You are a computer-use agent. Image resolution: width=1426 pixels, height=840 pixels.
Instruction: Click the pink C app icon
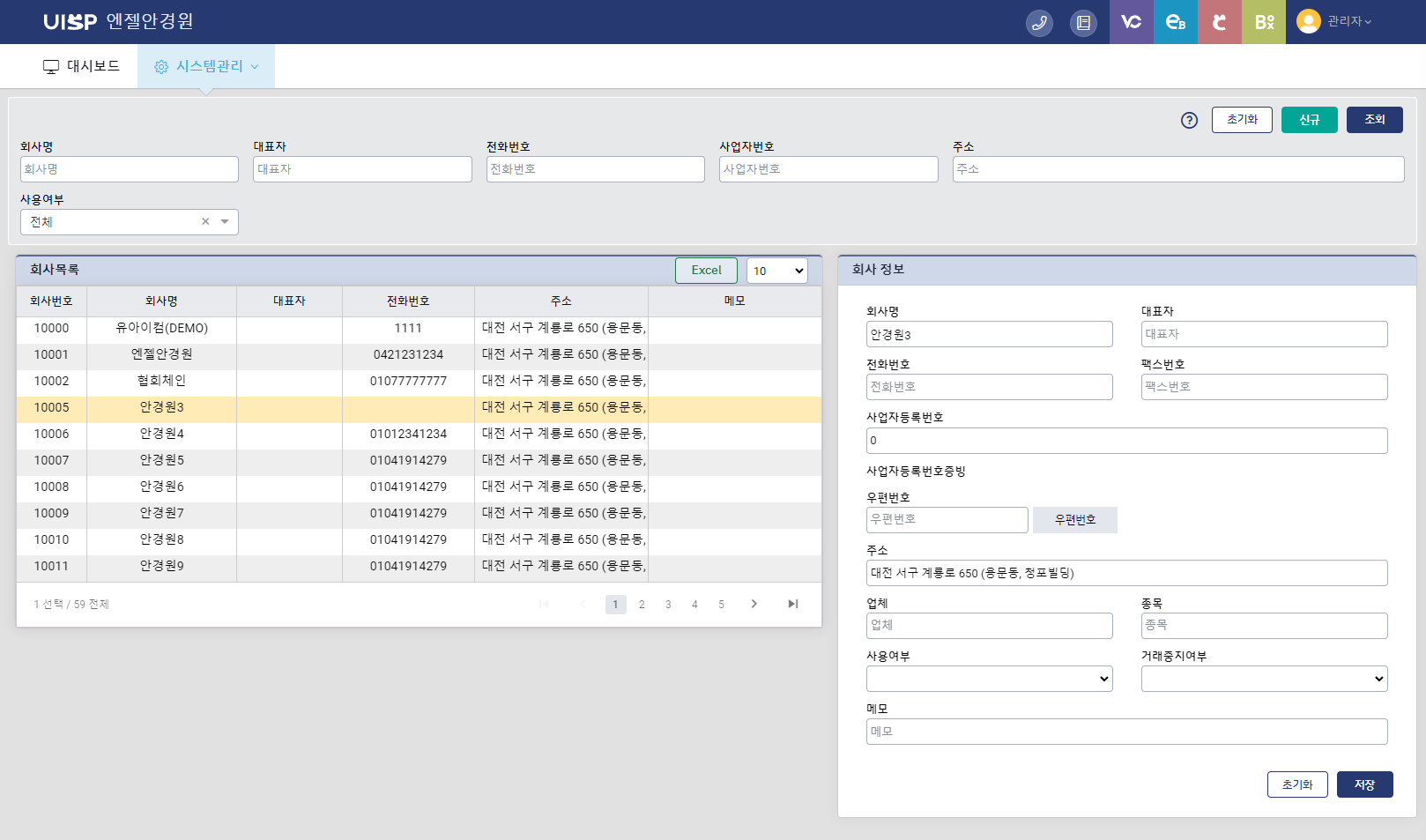[1220, 22]
